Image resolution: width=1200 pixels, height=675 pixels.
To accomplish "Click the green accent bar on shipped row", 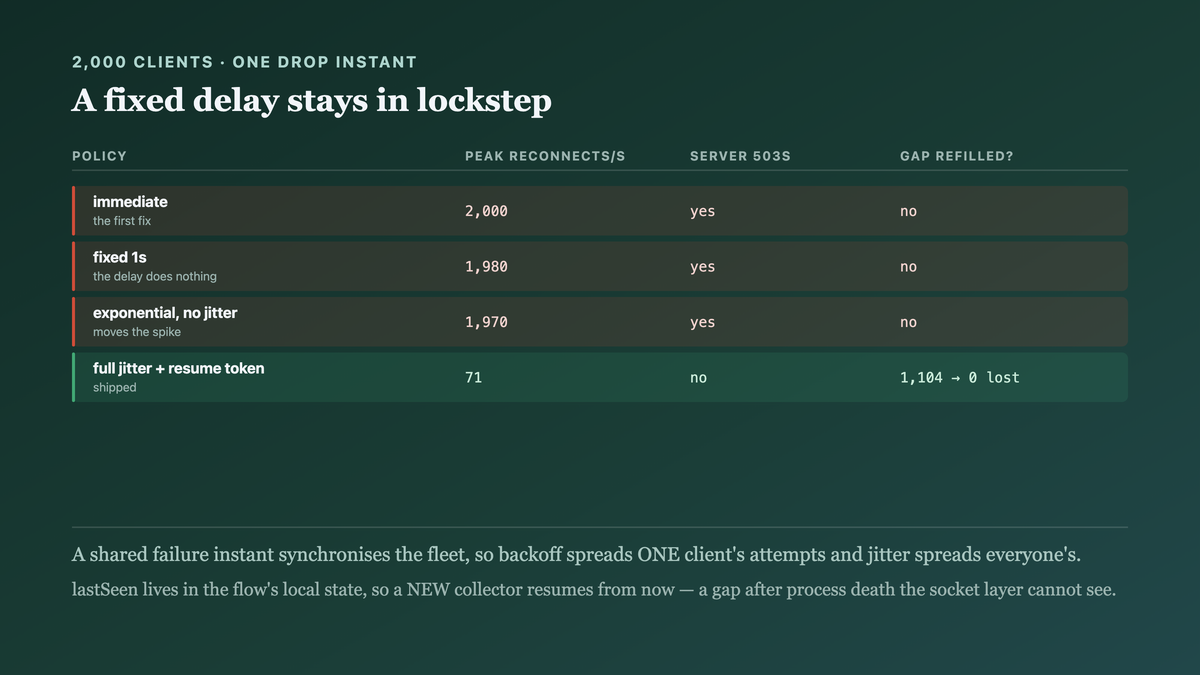I will coord(73,377).
